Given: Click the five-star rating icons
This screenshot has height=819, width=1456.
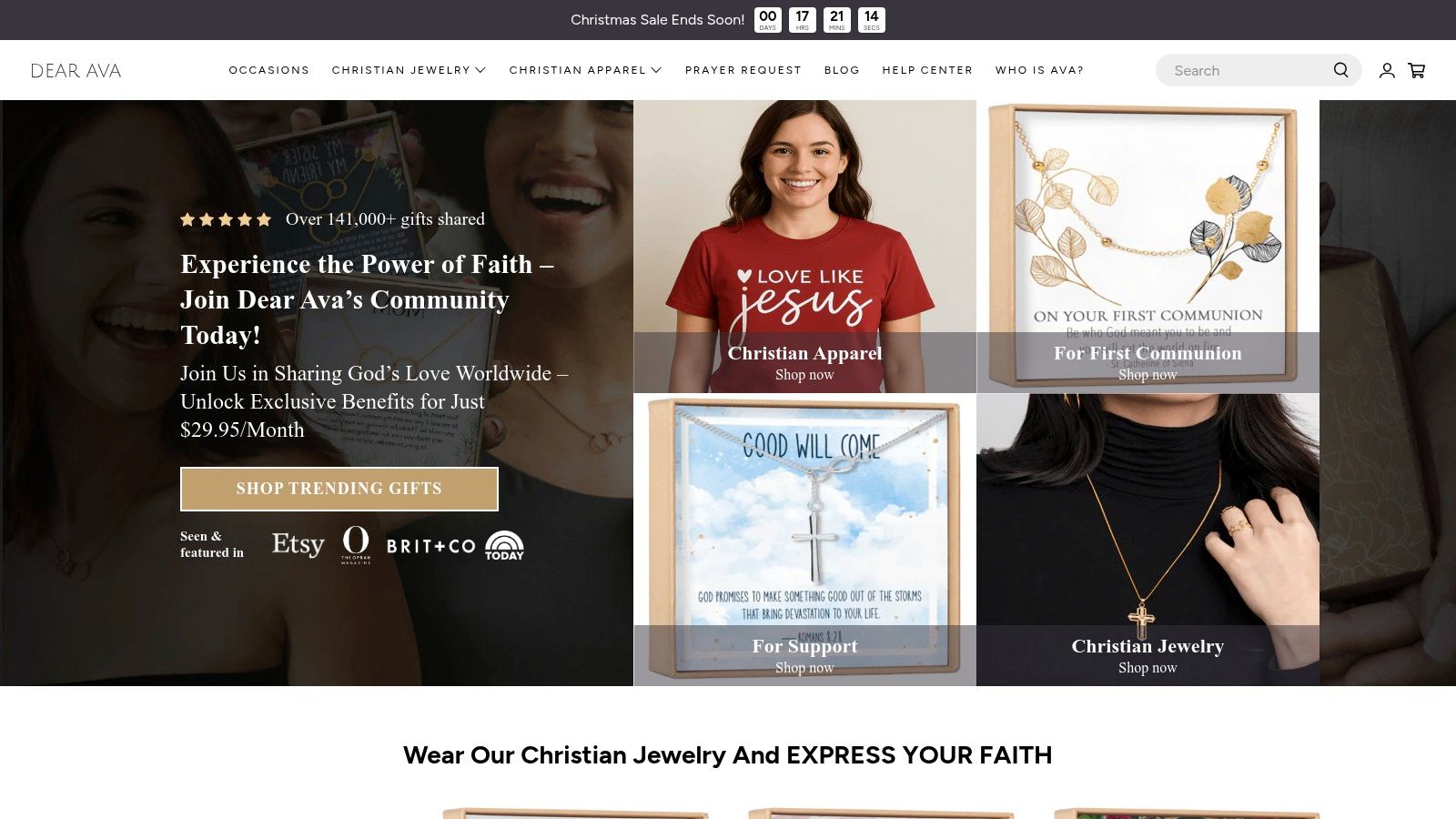Looking at the screenshot, I should [226, 219].
